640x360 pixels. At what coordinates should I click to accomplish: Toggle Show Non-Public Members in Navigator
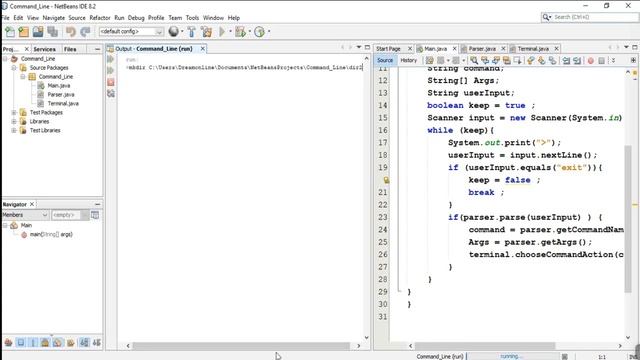[45, 342]
